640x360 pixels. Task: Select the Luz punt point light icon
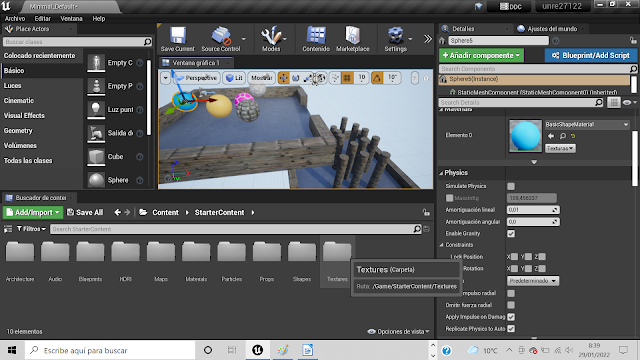(x=96, y=110)
